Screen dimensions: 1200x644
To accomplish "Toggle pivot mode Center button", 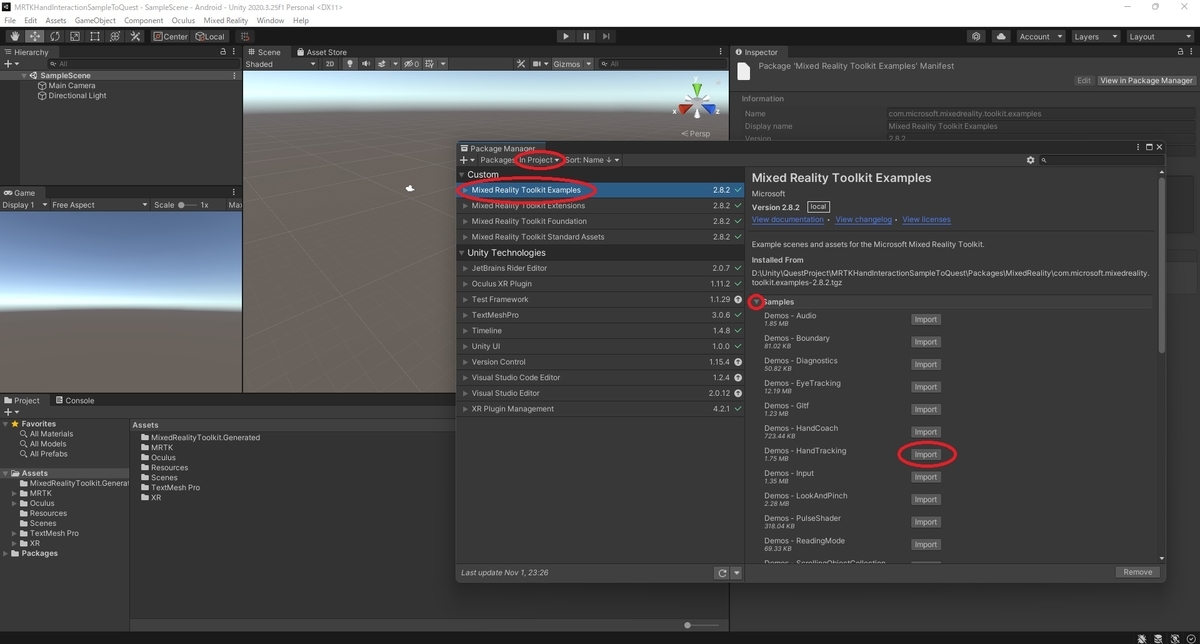I will [171, 37].
